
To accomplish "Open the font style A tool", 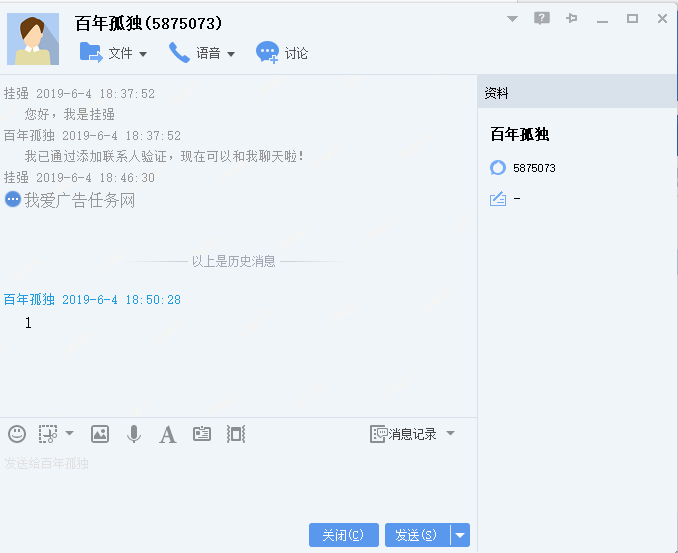I will pyautogui.click(x=168, y=434).
